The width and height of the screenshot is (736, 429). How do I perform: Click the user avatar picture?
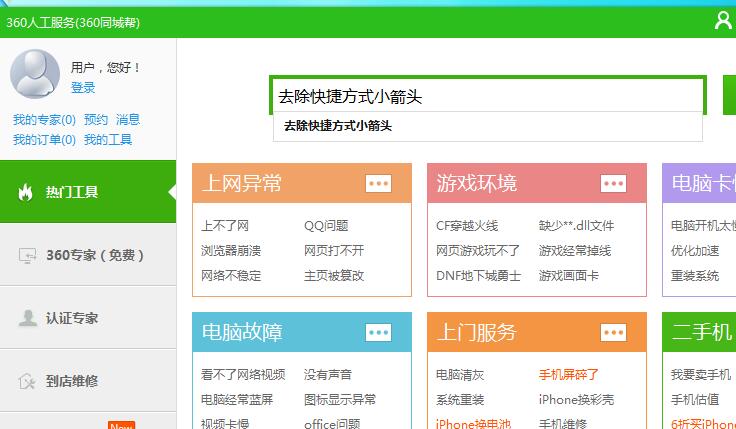pos(35,74)
